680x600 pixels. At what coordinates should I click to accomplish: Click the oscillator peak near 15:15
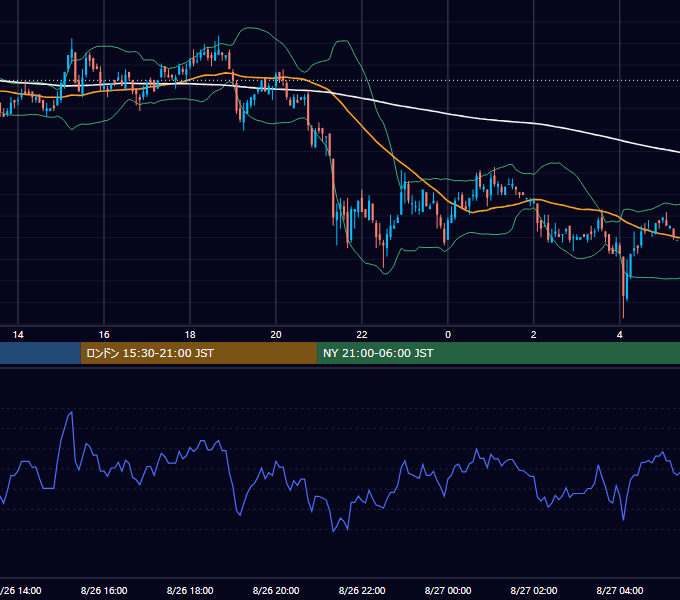tap(71, 413)
